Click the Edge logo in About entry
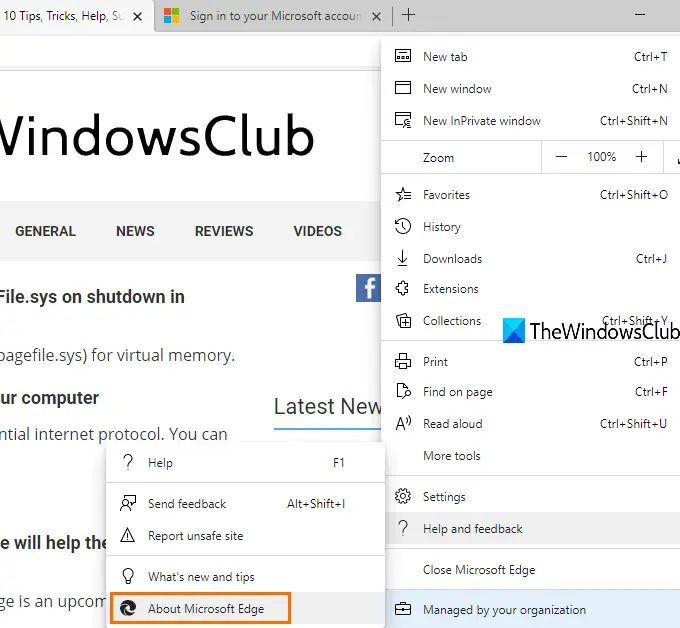Viewport: 680px width, 628px height. (128, 608)
